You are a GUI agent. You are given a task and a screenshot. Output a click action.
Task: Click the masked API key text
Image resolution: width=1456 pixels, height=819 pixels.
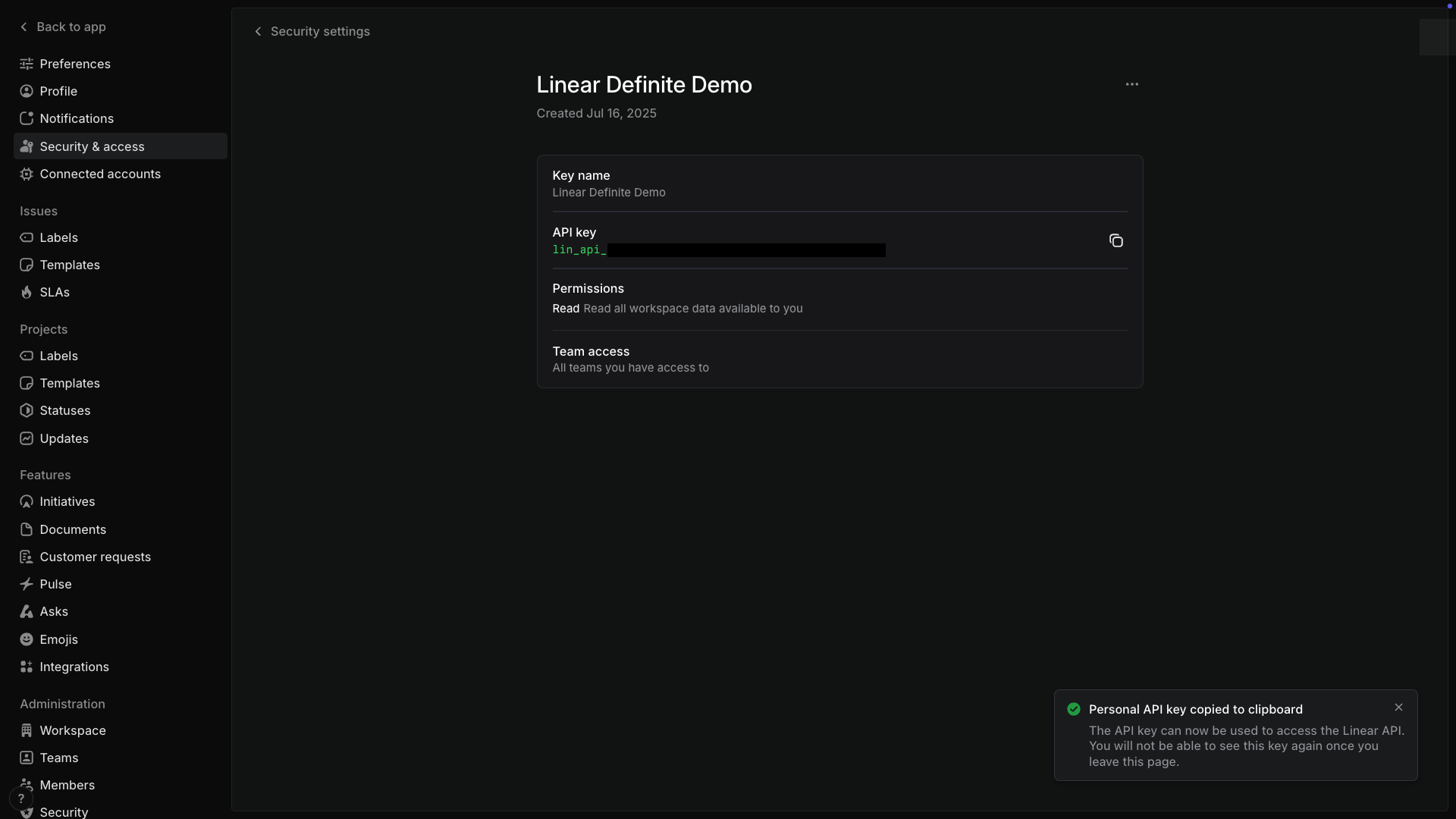click(718, 250)
